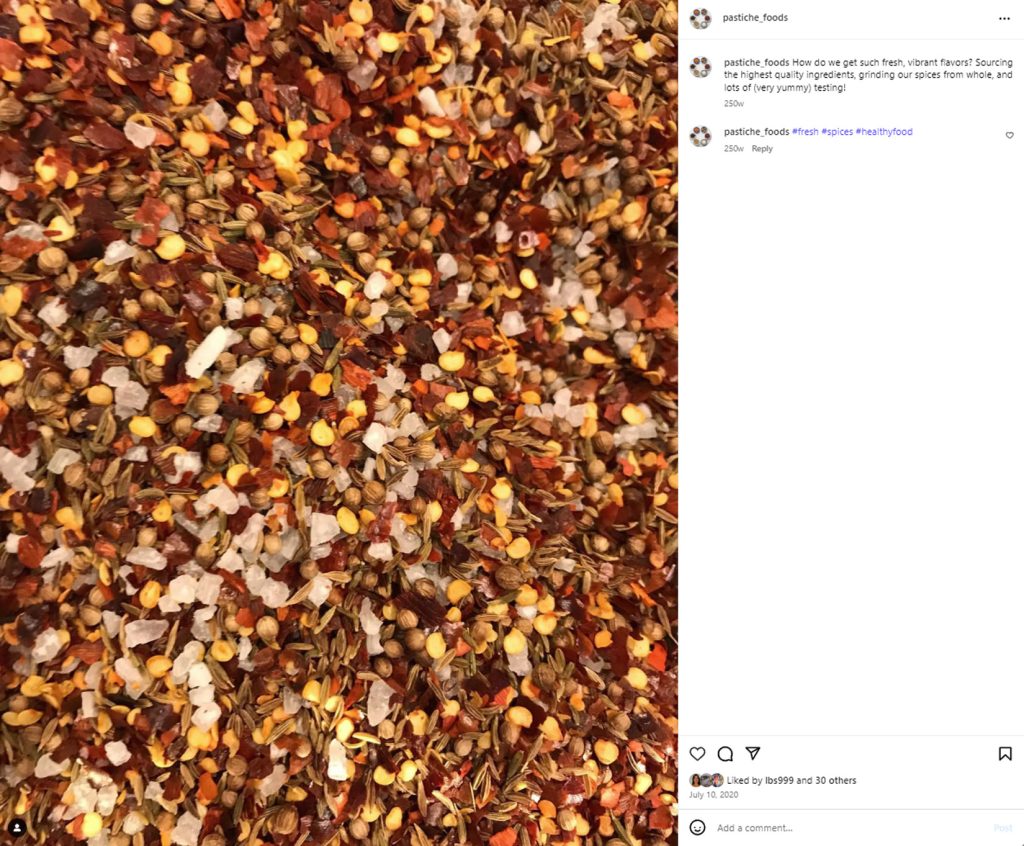The height and width of the screenshot is (846, 1024).
Task: Open the #fresh hashtag
Action: coord(805,131)
